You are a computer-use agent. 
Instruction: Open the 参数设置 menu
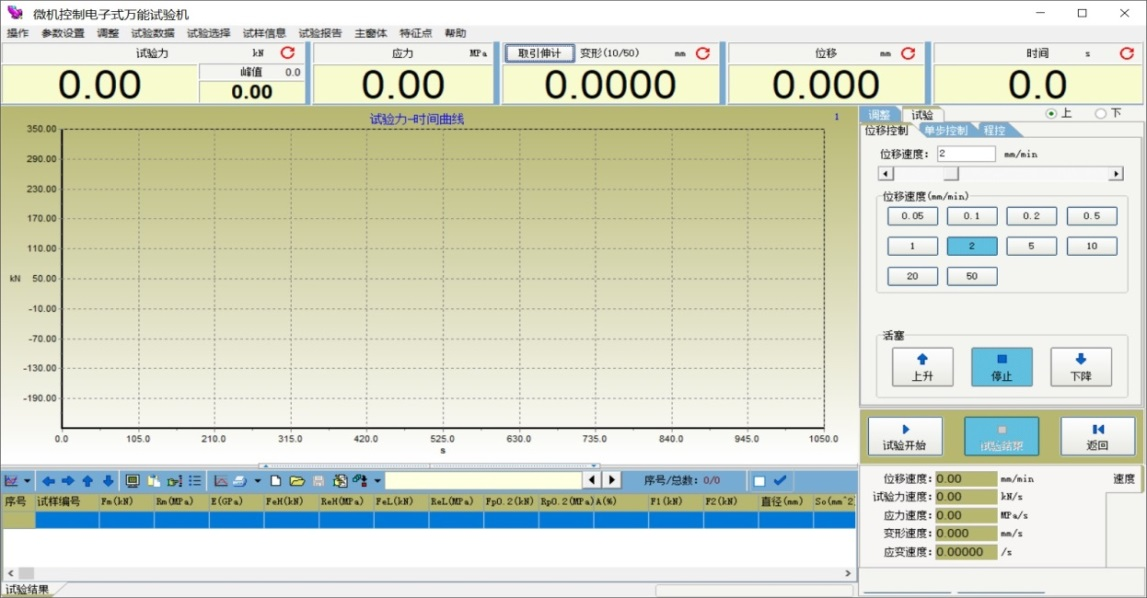[x=63, y=33]
